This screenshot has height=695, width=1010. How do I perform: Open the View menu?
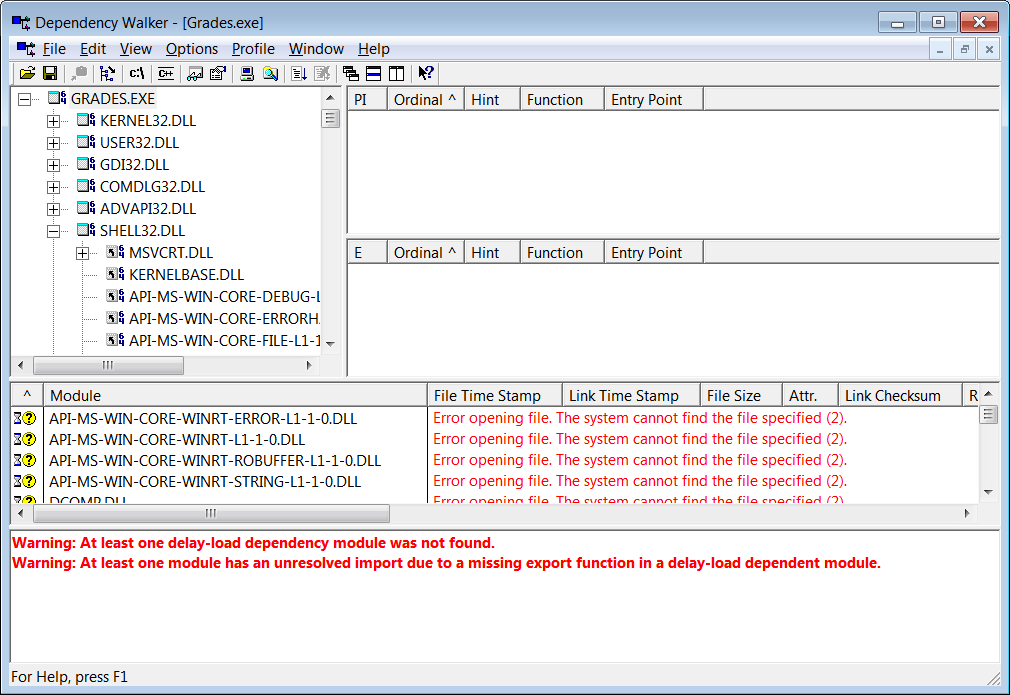(x=136, y=49)
